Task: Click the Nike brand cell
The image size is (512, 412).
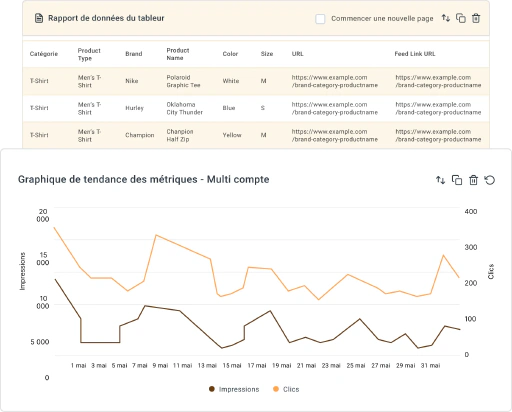Action: [132, 81]
